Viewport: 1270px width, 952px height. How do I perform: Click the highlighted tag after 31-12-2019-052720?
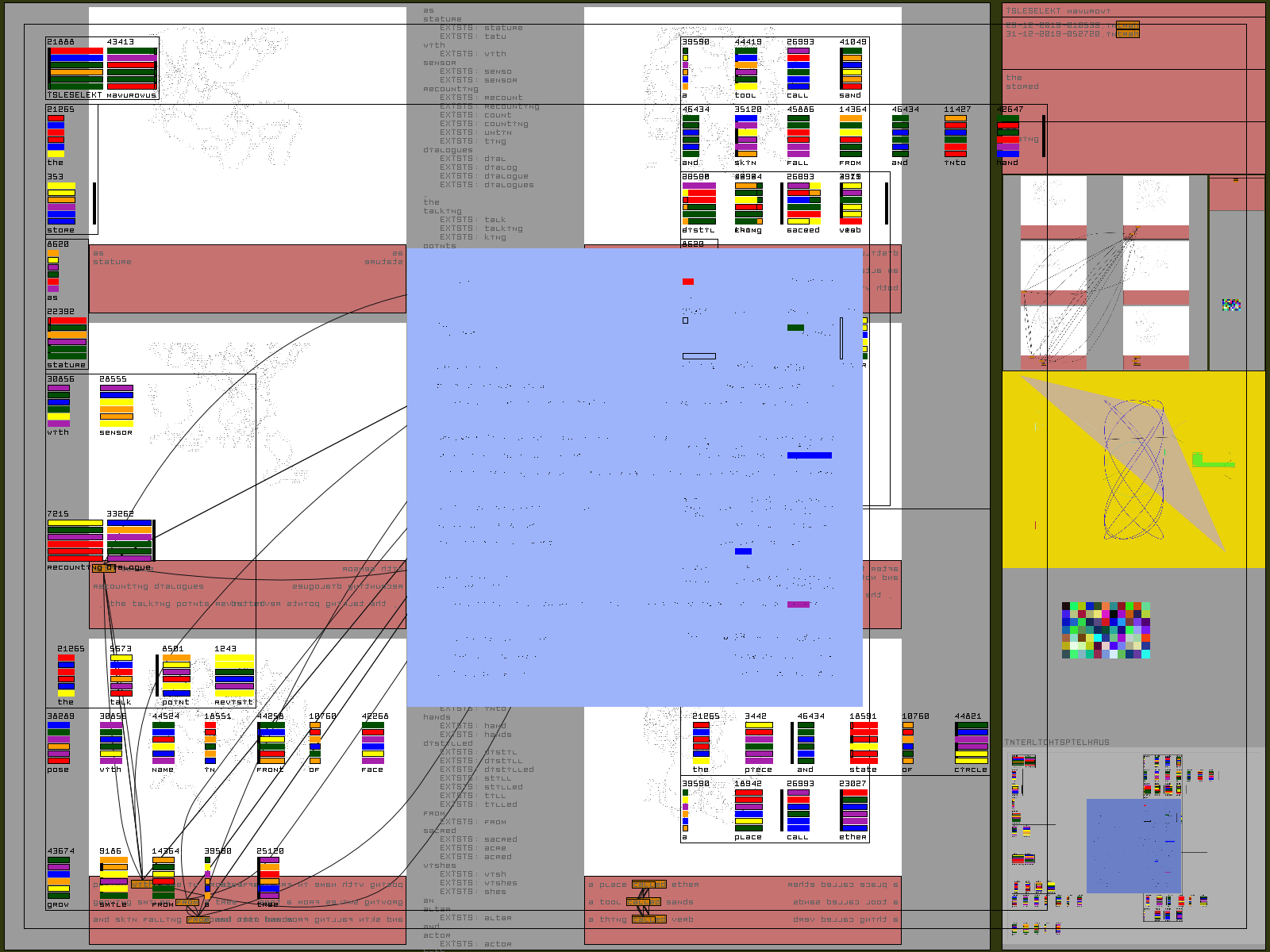tap(1127, 34)
